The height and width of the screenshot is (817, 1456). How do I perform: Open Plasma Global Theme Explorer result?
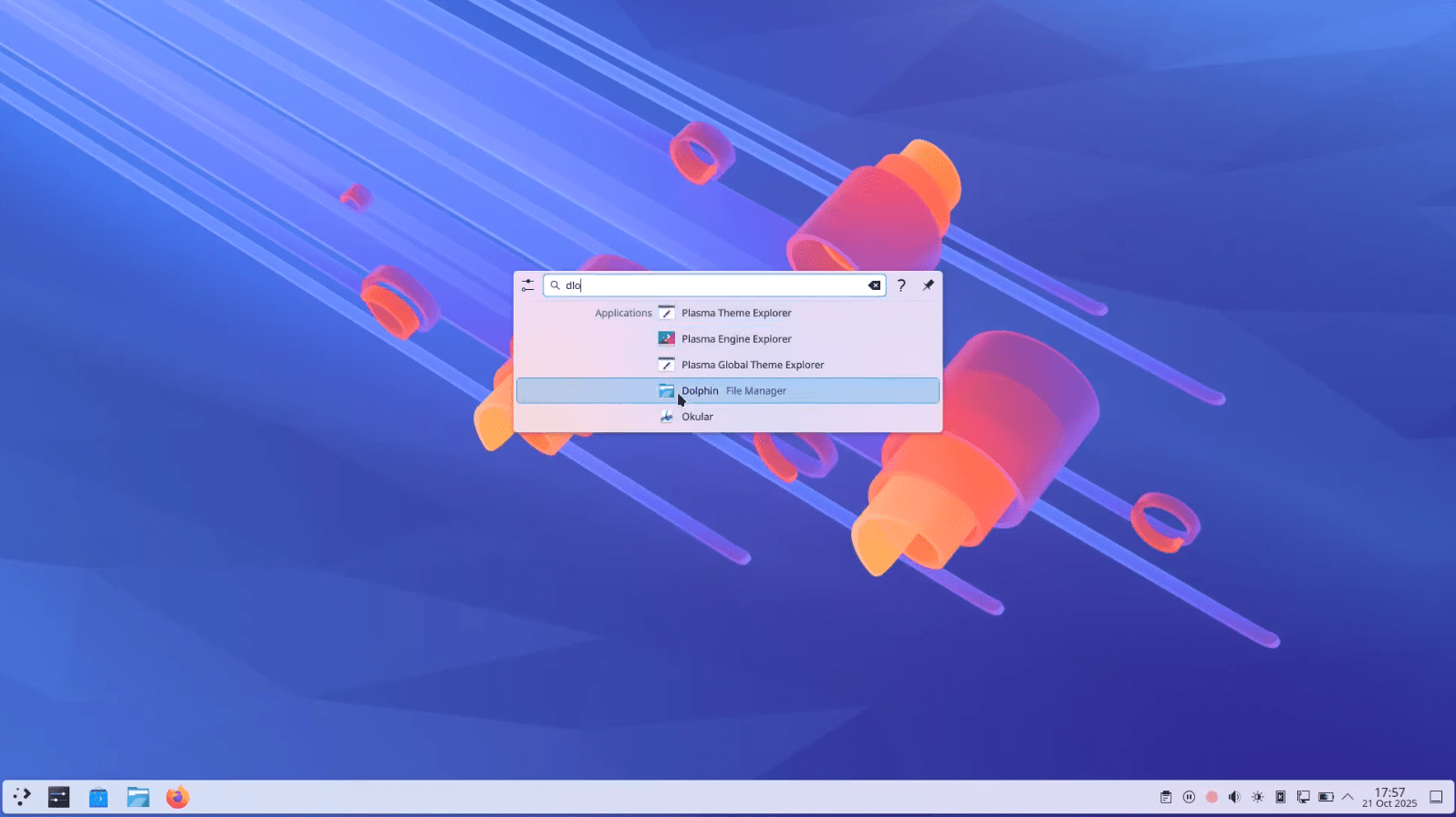(x=752, y=365)
